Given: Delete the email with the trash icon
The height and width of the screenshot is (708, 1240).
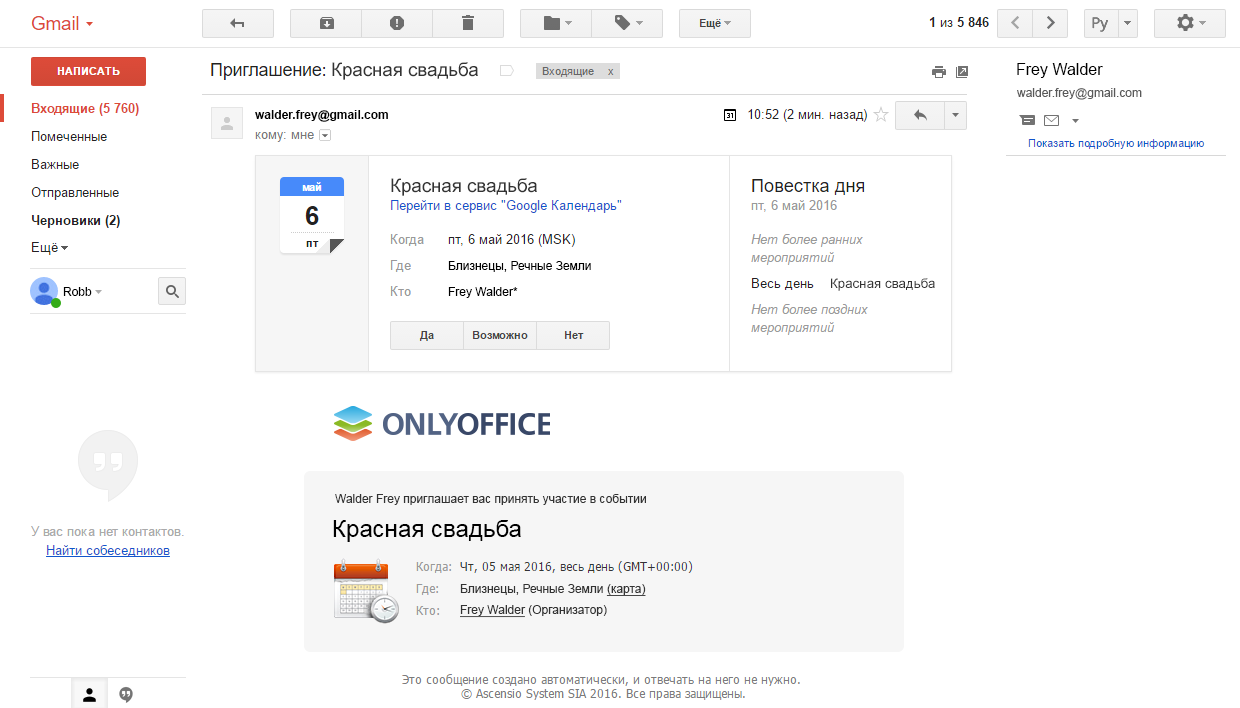Looking at the screenshot, I should pos(468,23).
